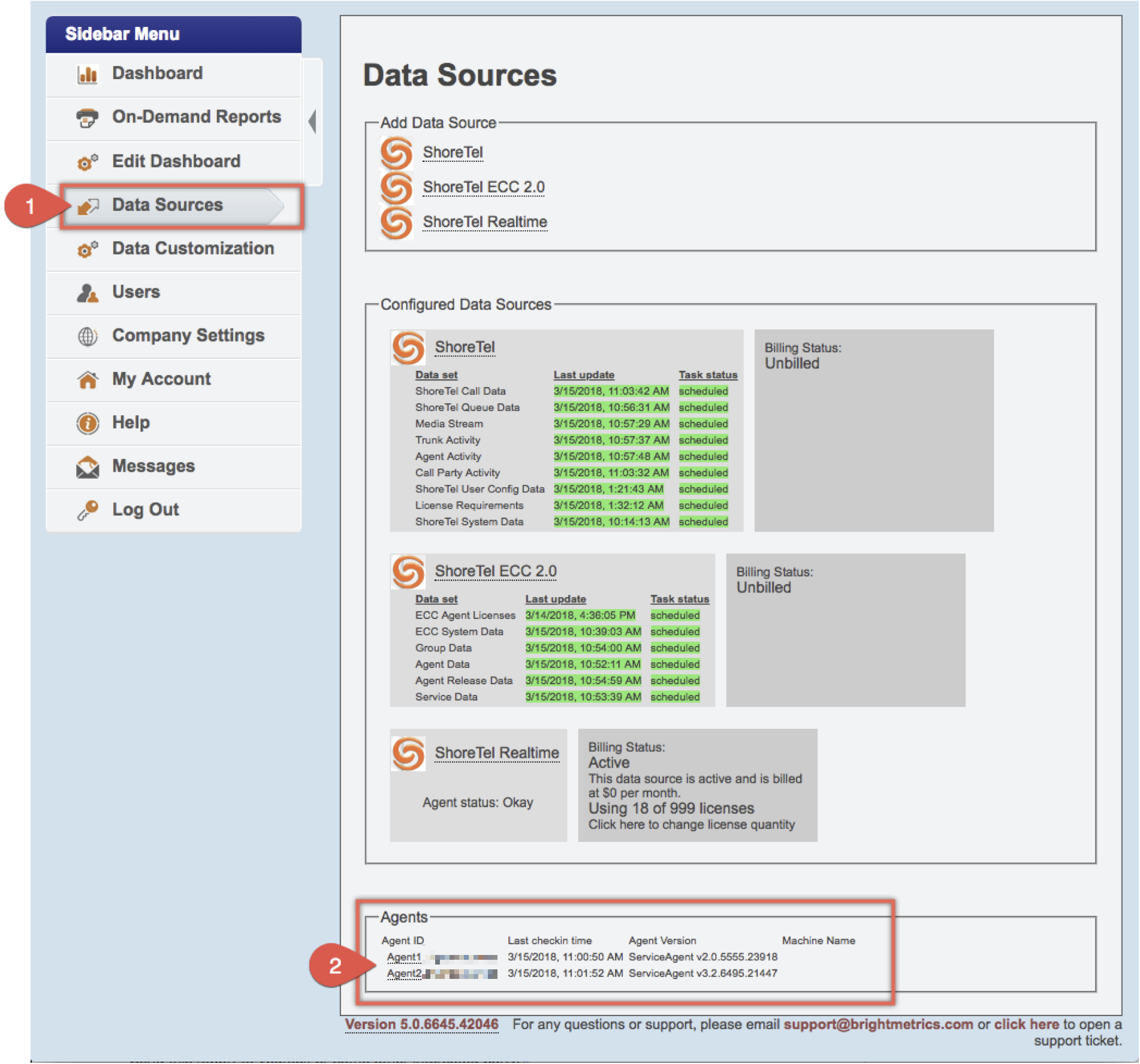Click the My Account house icon
Image resolution: width=1140 pixels, height=1064 pixels.
click(88, 380)
